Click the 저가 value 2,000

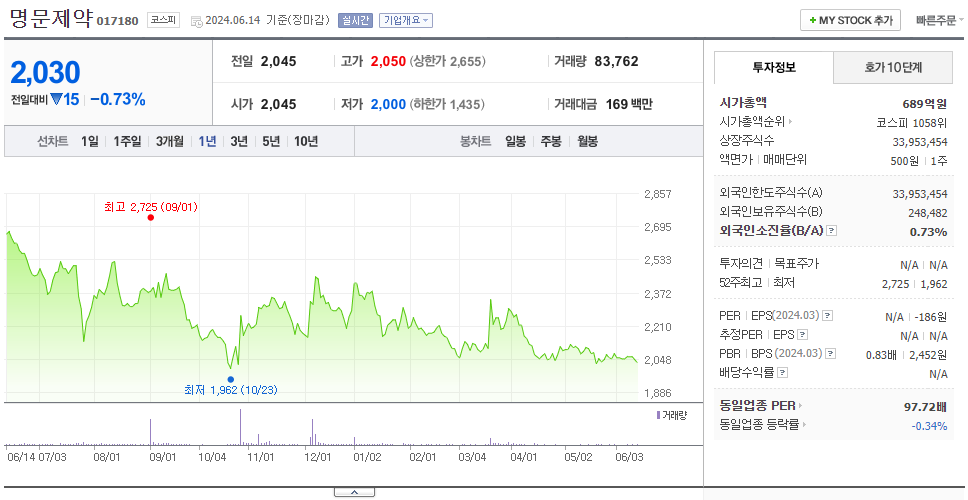coord(388,104)
